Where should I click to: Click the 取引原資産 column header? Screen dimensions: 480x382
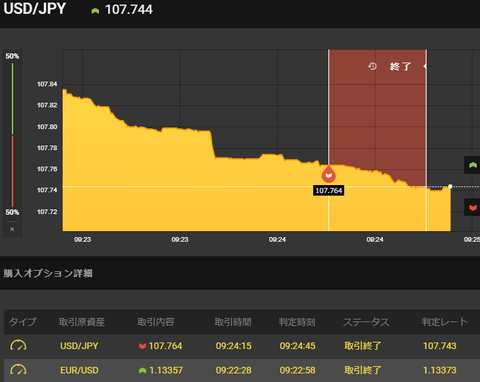82,322
